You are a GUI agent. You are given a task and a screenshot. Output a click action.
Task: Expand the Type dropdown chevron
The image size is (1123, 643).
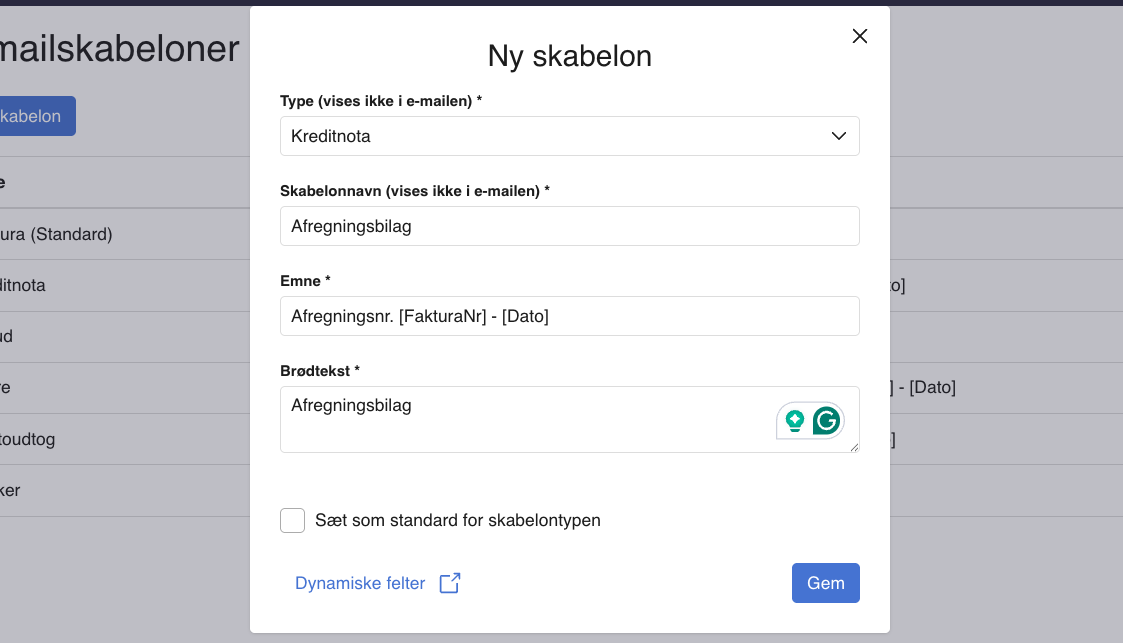(838, 136)
